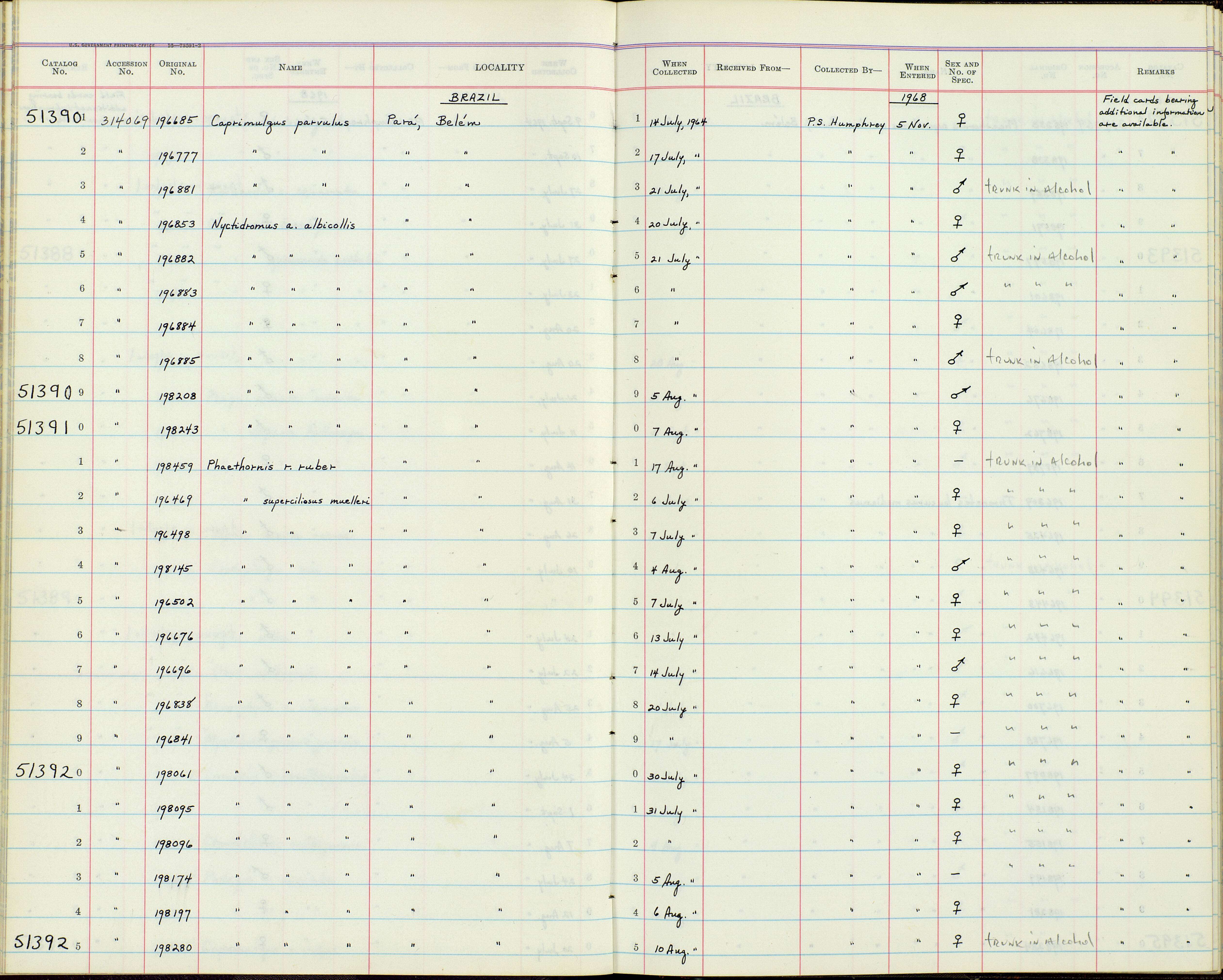The width and height of the screenshot is (1223, 980).
Task: Click the 'Remarks' column header
Action: click(x=1156, y=72)
